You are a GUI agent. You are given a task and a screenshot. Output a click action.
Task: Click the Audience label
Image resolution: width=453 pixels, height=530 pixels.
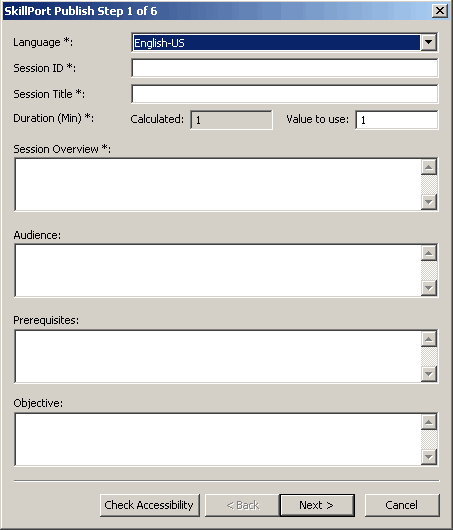pyautogui.click(x=37, y=235)
